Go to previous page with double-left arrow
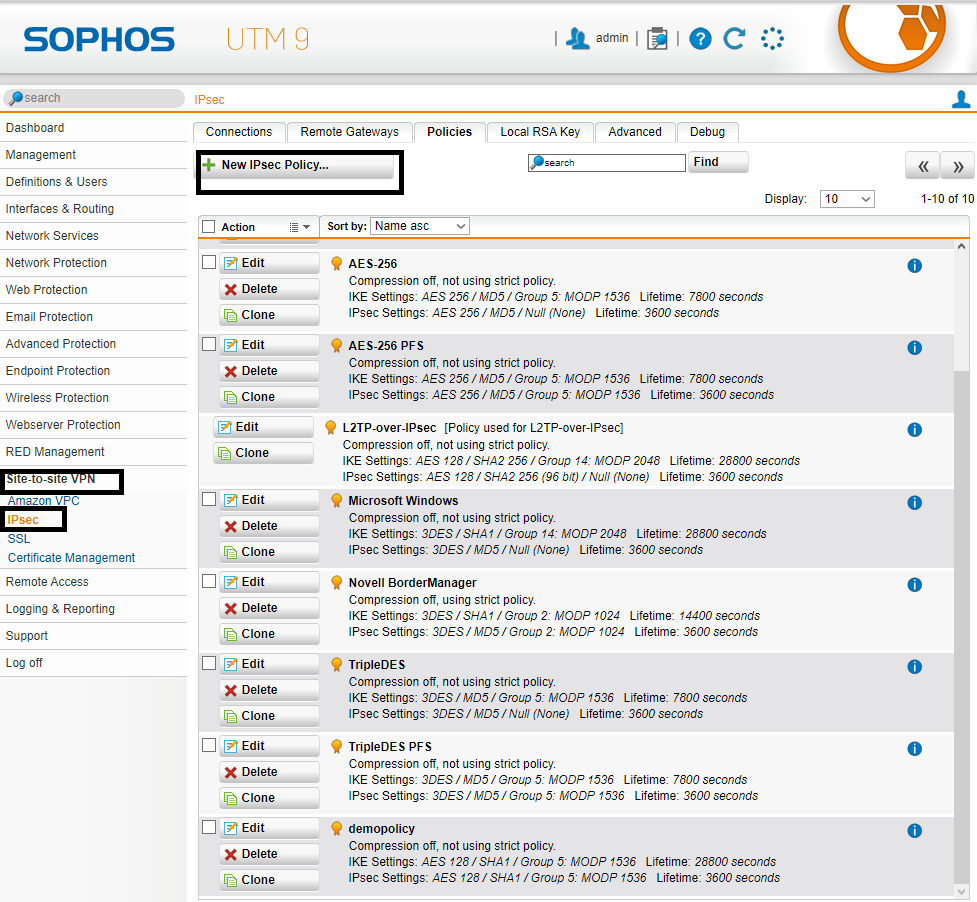 point(923,166)
